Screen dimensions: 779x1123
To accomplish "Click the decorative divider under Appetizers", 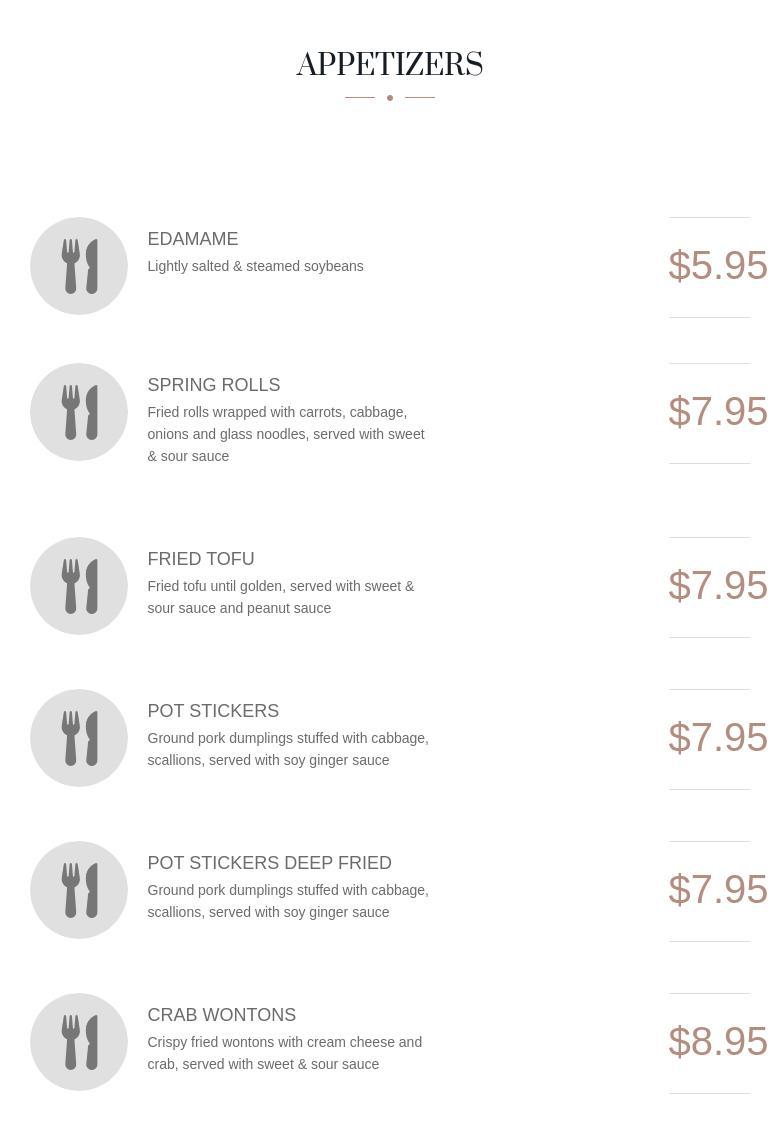I will click(x=389, y=98).
